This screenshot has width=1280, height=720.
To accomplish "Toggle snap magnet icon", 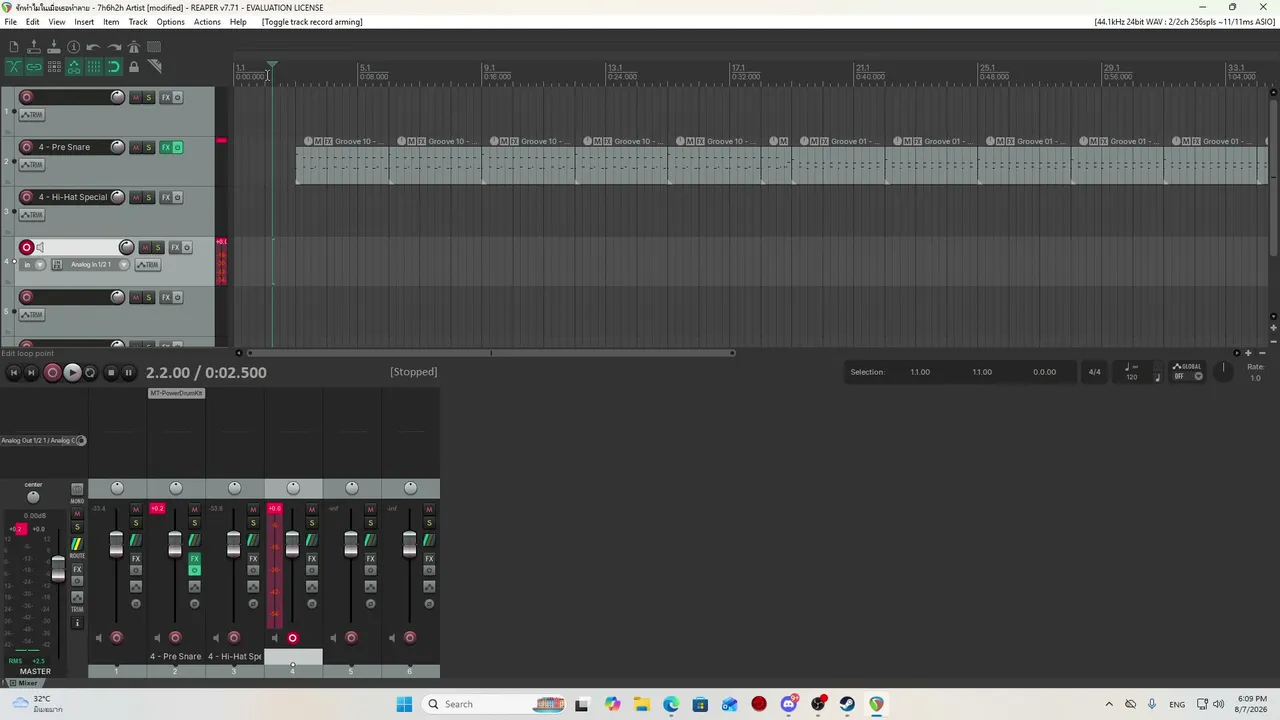I will click(x=113, y=67).
